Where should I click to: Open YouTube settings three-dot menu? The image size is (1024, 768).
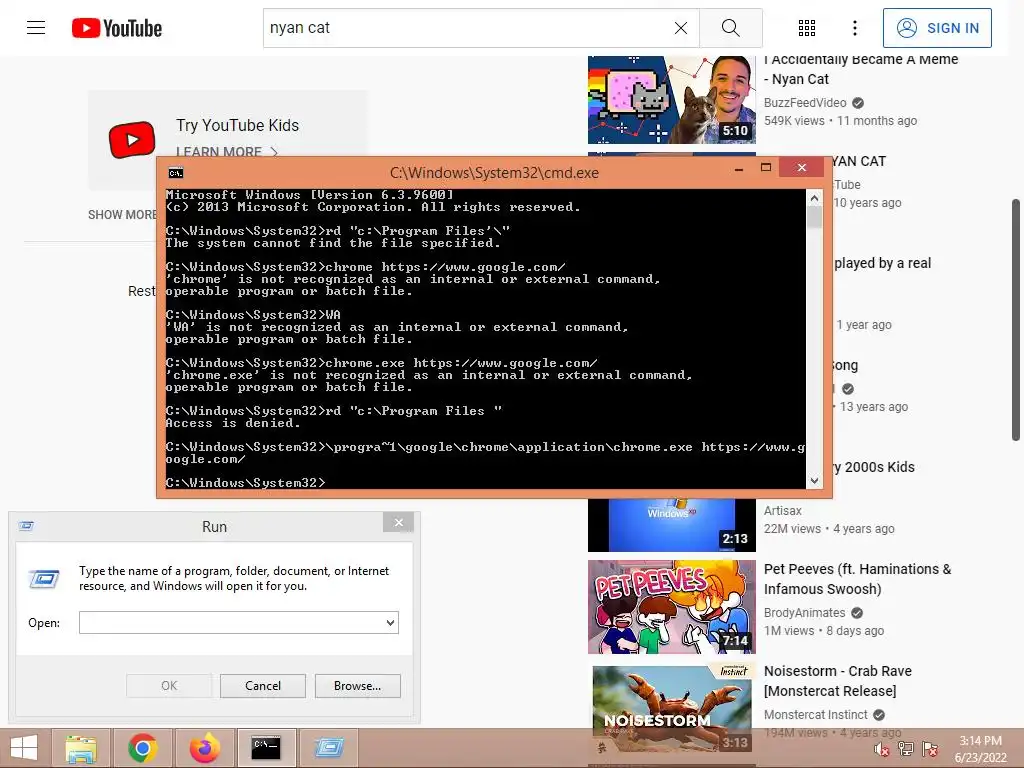tap(855, 28)
